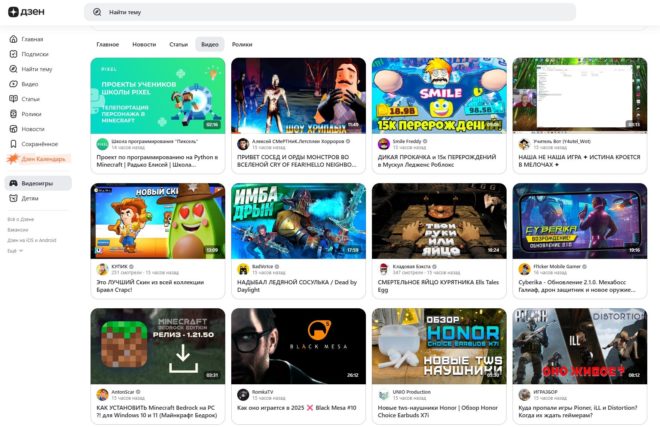Open Сохранённое bookmark icon in sidebar

pyautogui.click(x=13, y=144)
